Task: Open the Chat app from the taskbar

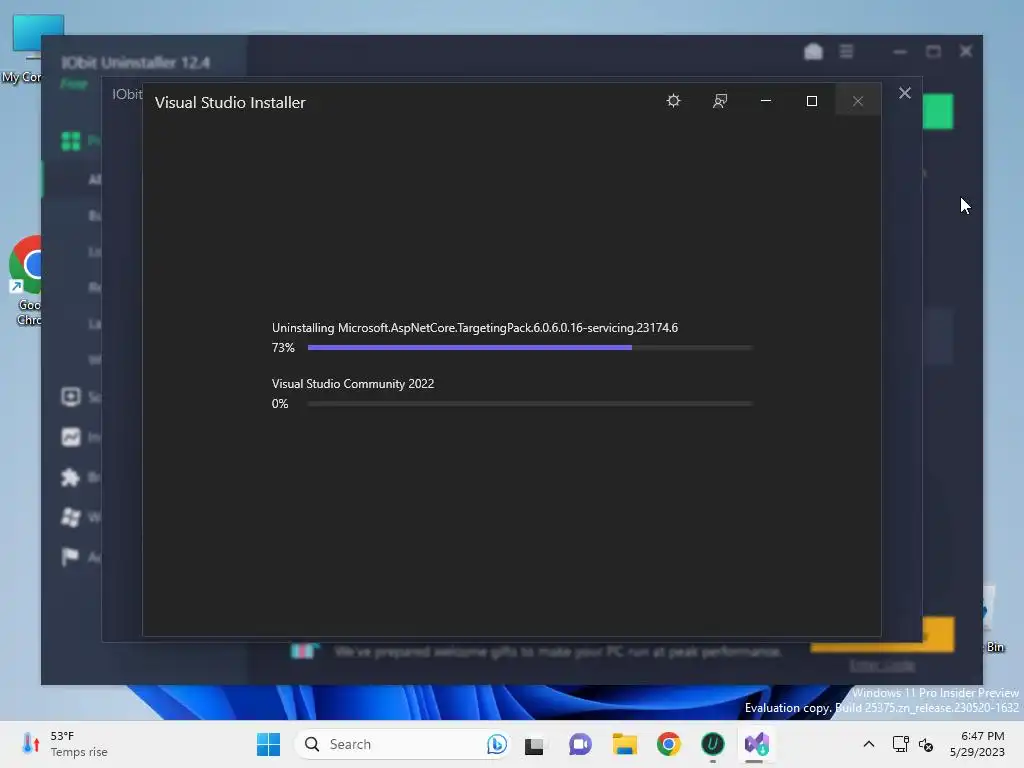Action: click(x=579, y=744)
